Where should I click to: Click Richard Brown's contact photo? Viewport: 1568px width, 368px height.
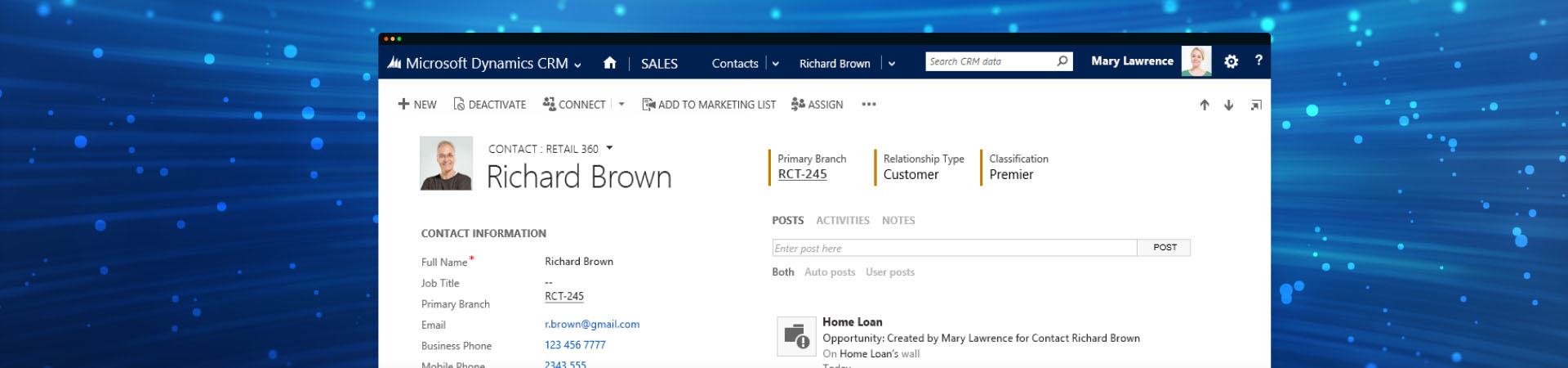point(446,164)
